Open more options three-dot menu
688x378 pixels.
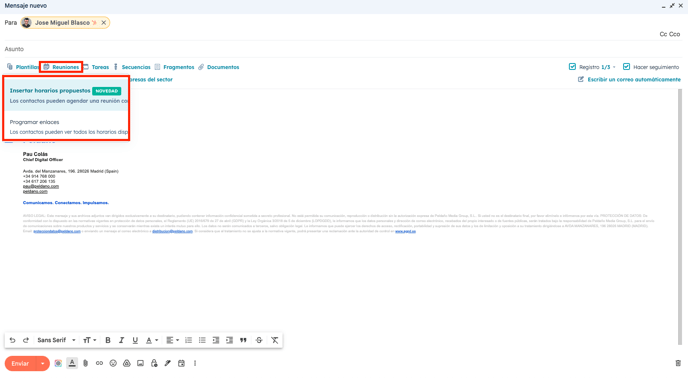point(195,364)
